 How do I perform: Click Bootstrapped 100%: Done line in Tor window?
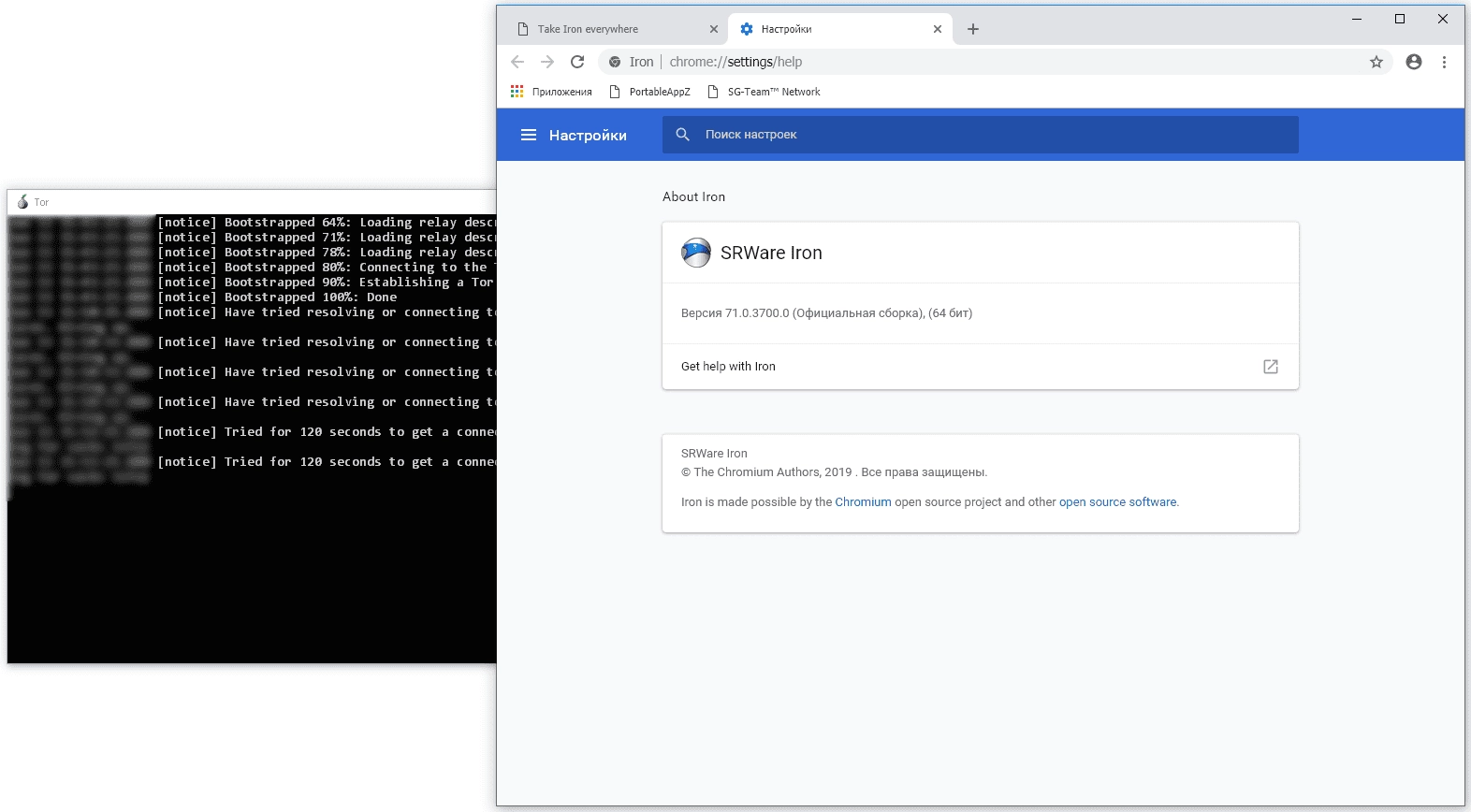277,297
